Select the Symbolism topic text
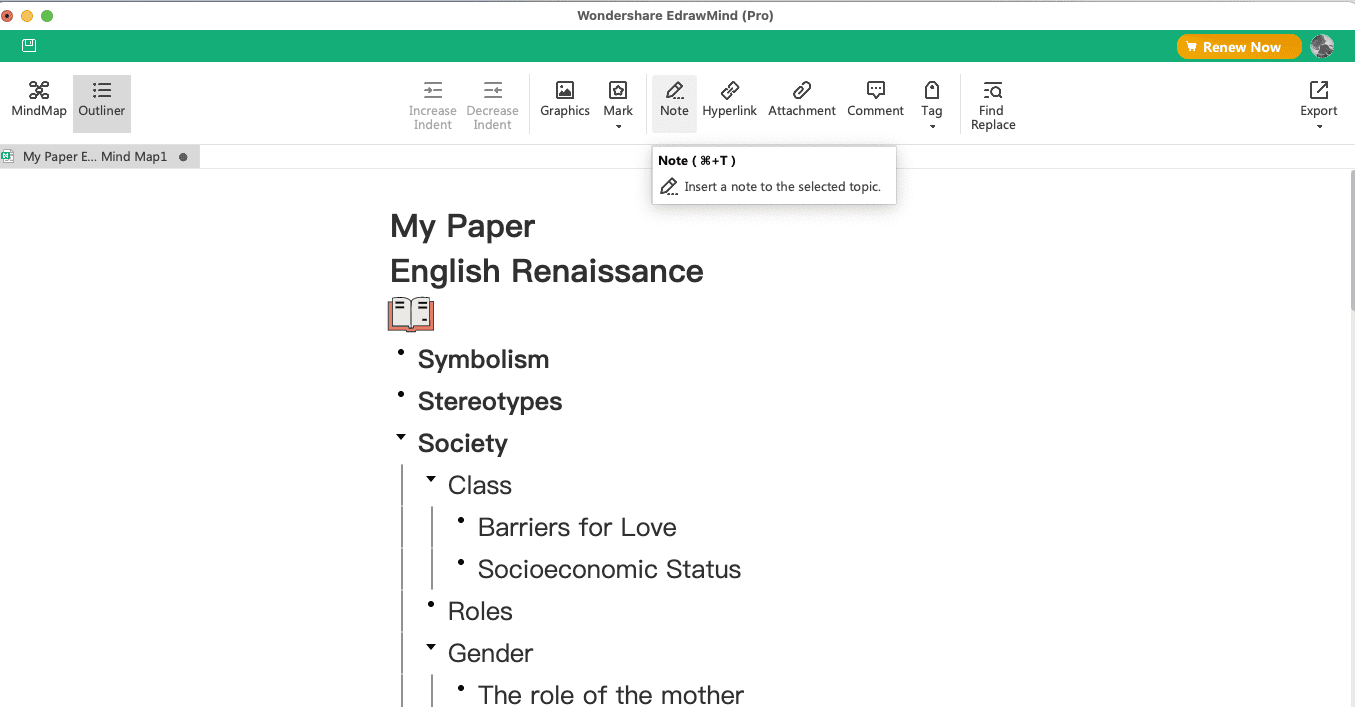The height and width of the screenshot is (707, 1355). pos(483,359)
